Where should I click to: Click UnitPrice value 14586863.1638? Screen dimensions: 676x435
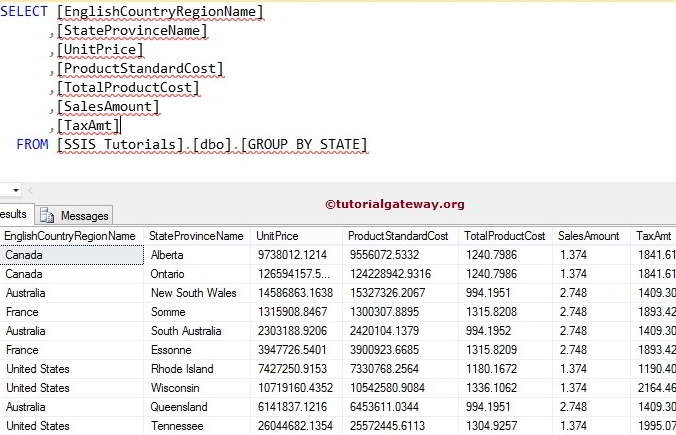295,293
